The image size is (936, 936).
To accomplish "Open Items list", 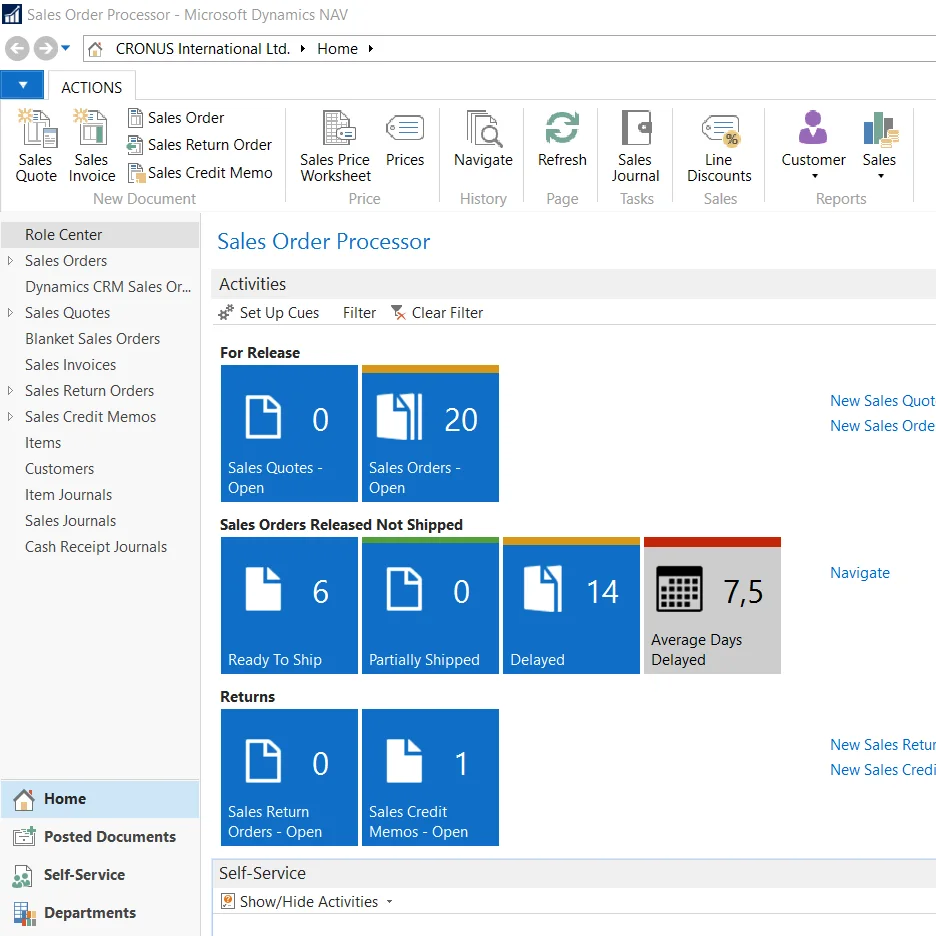I will pos(43,443).
